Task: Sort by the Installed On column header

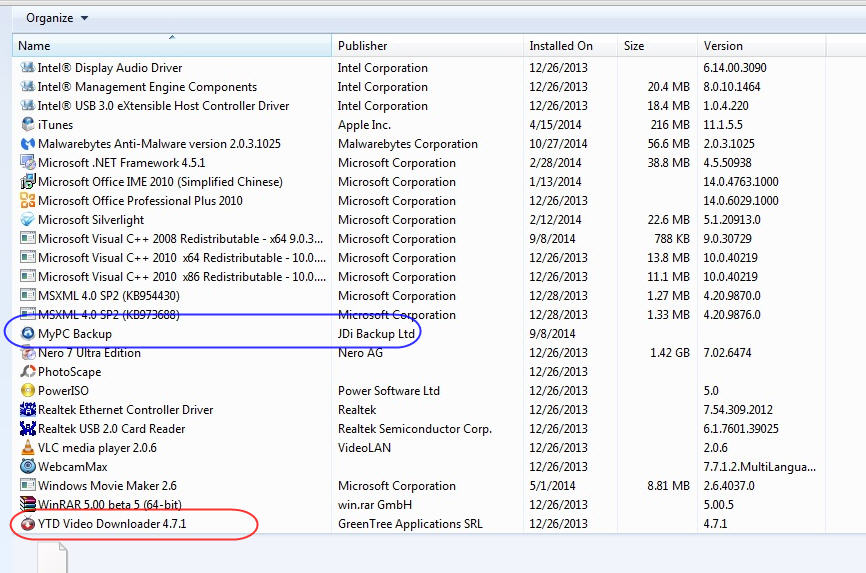Action: click(x=570, y=46)
